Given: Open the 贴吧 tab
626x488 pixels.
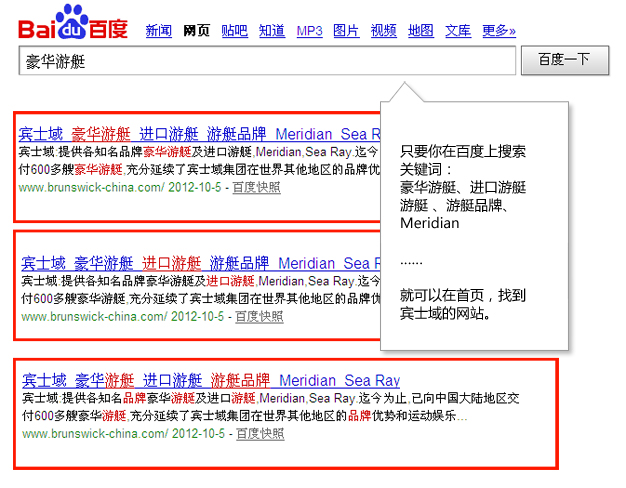Looking at the screenshot, I should pos(234,31).
